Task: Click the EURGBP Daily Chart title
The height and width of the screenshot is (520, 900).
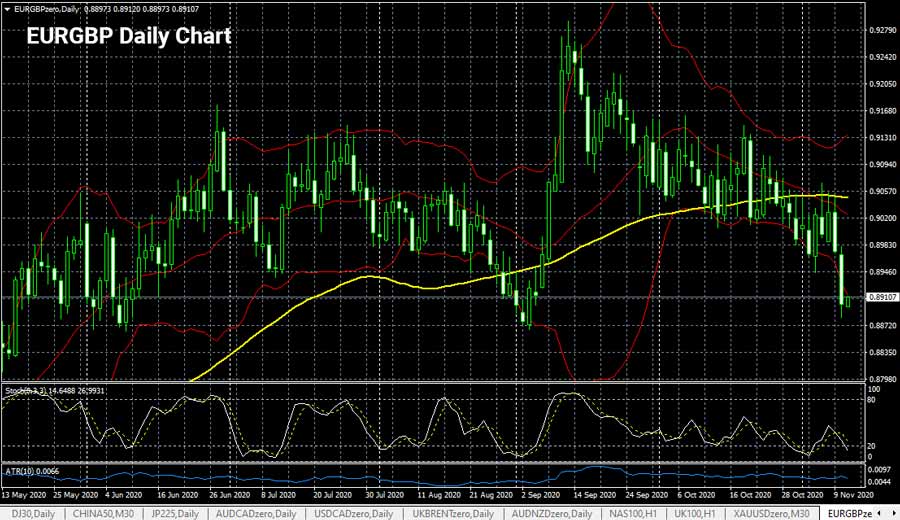Action: pos(129,36)
